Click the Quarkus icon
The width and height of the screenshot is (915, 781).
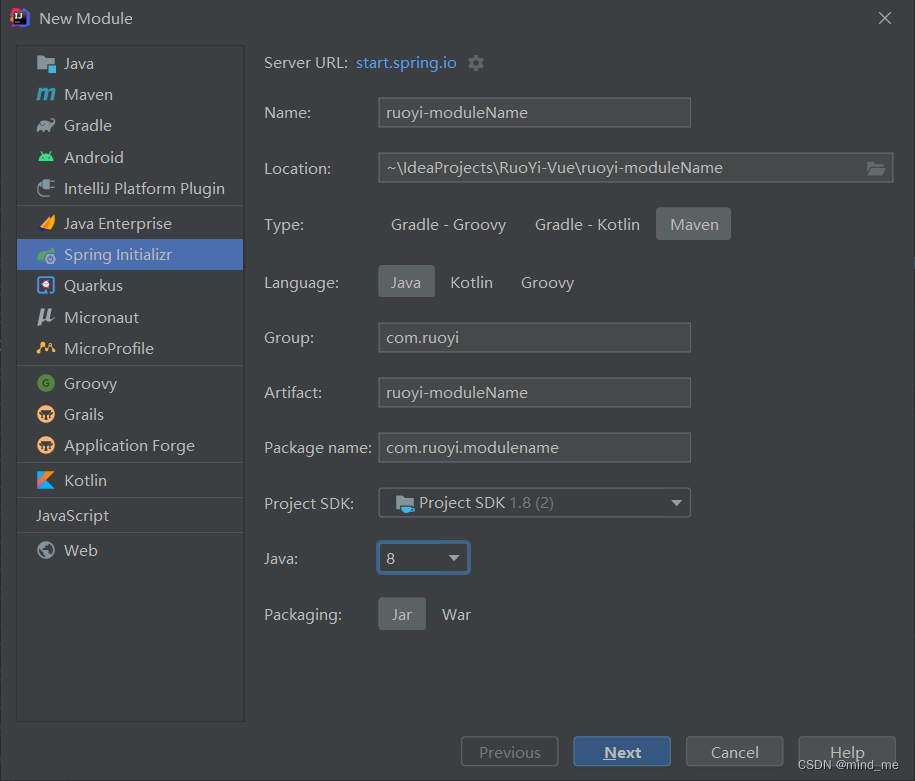point(46,285)
